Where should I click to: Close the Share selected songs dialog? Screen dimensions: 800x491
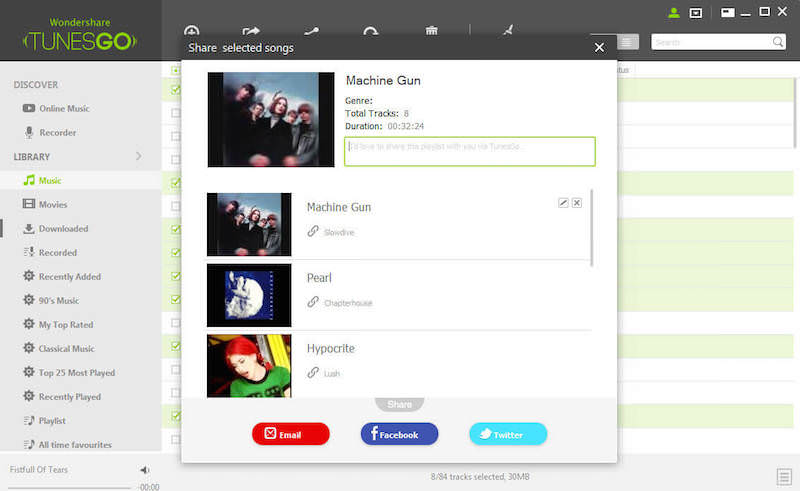pos(599,47)
